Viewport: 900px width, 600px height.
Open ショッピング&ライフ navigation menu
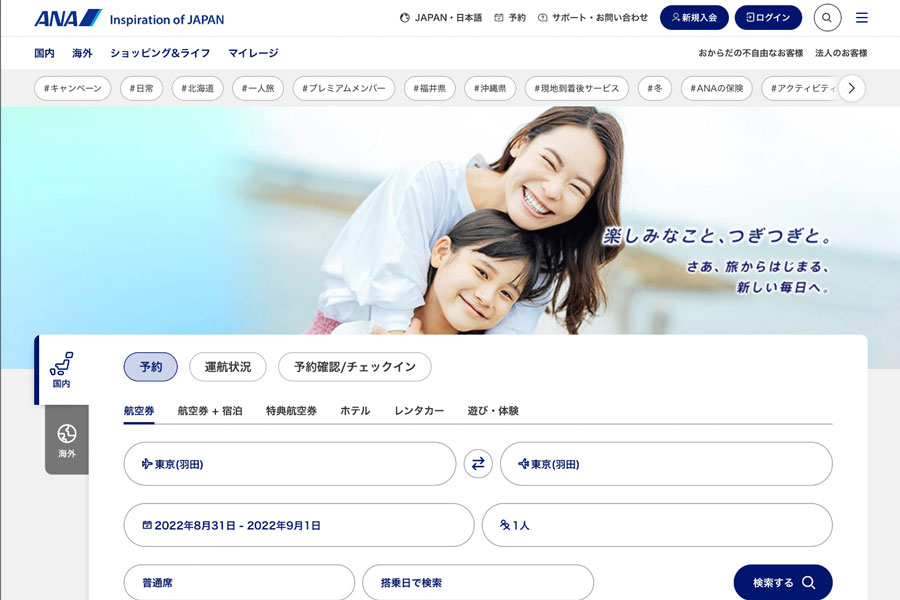160,53
